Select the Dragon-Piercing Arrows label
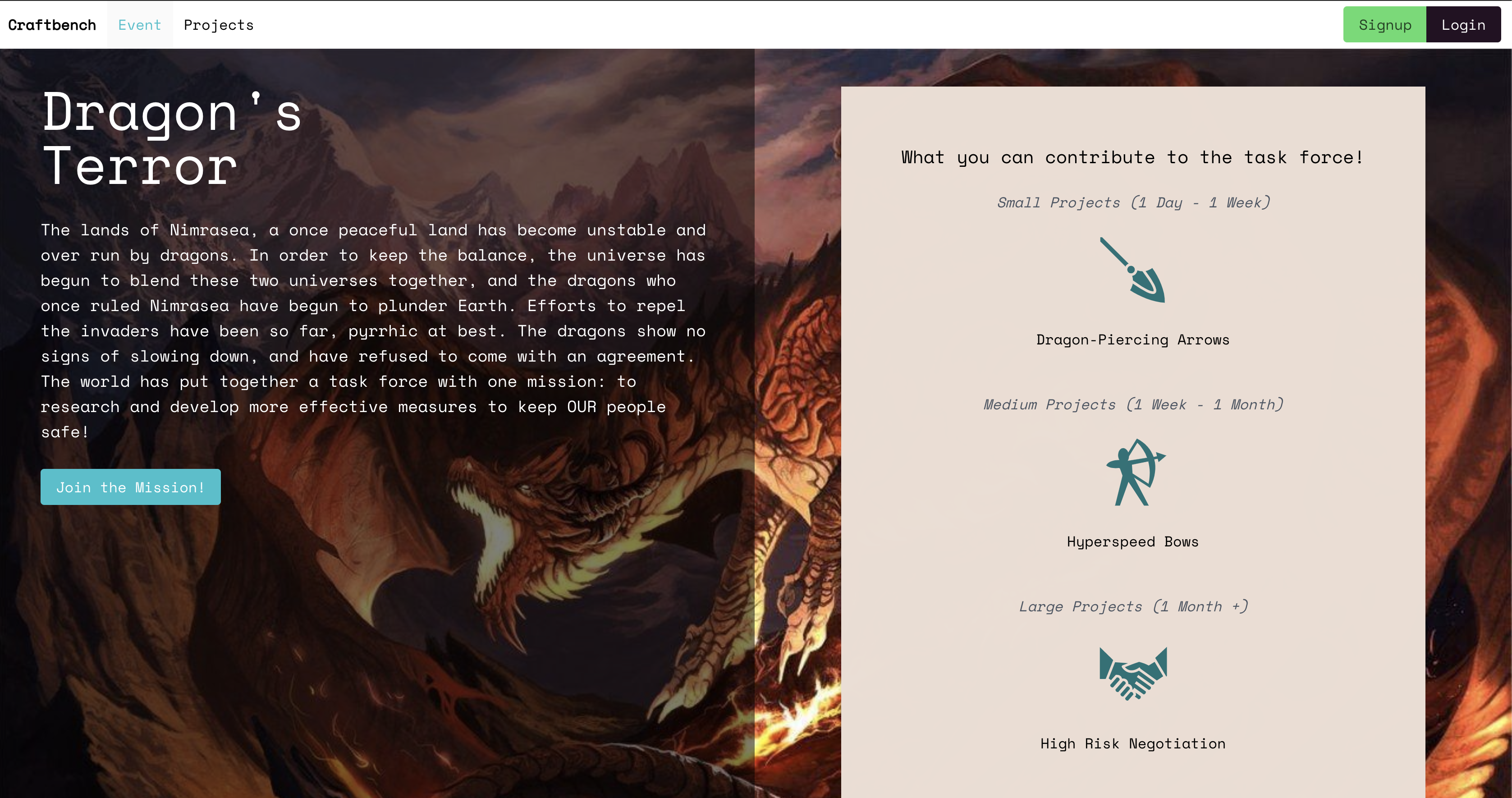This screenshot has width=1512, height=798. tap(1132, 340)
